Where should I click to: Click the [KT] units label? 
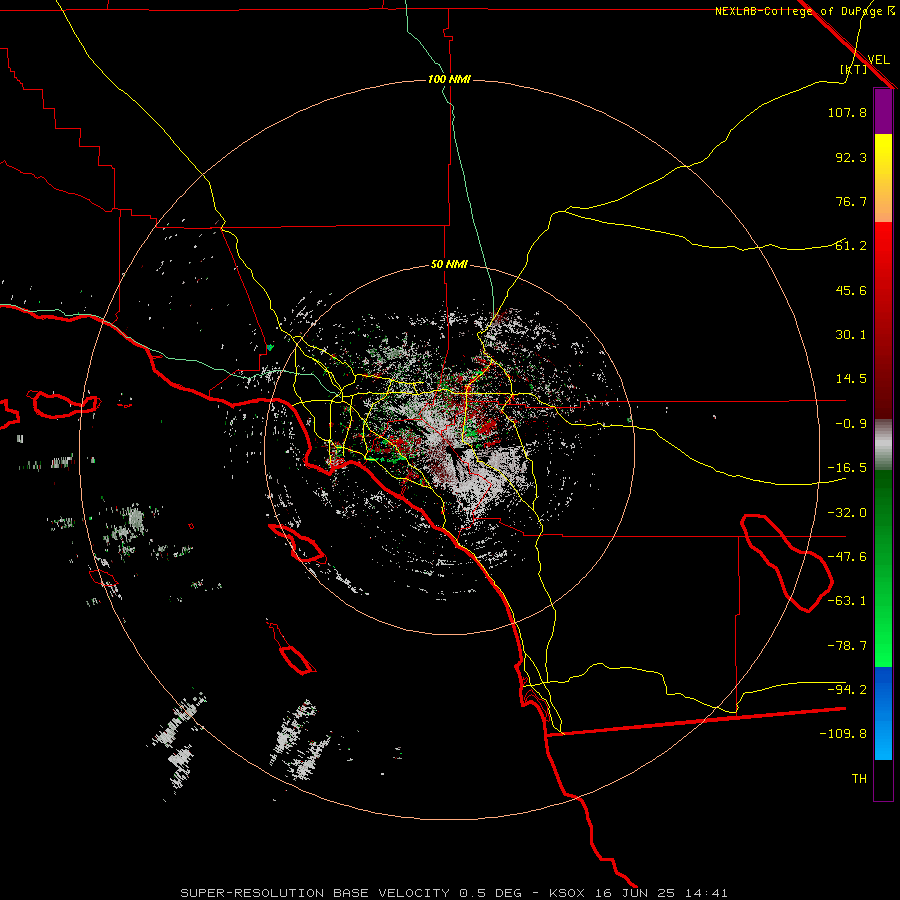click(x=854, y=69)
